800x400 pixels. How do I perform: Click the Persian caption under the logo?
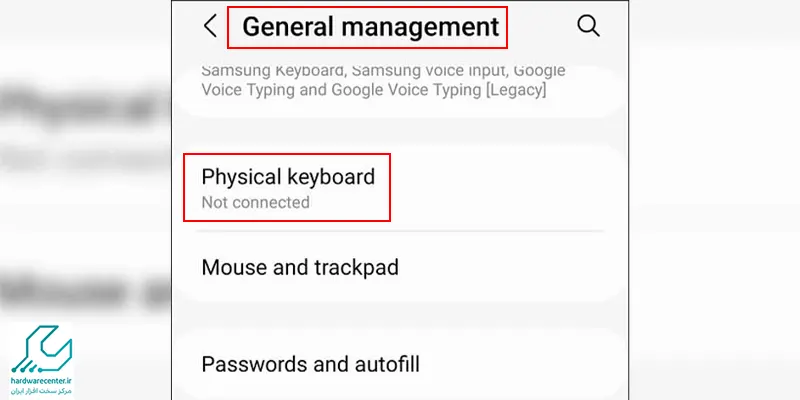[42, 391]
